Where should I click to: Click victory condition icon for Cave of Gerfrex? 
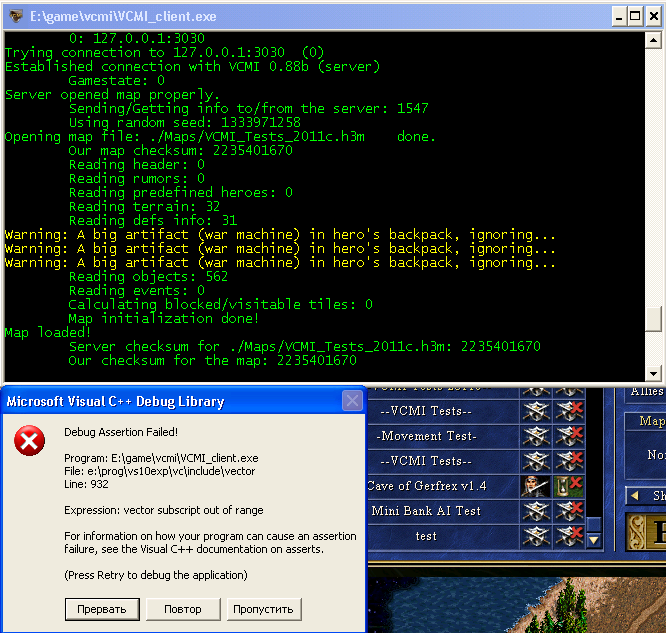(537, 486)
